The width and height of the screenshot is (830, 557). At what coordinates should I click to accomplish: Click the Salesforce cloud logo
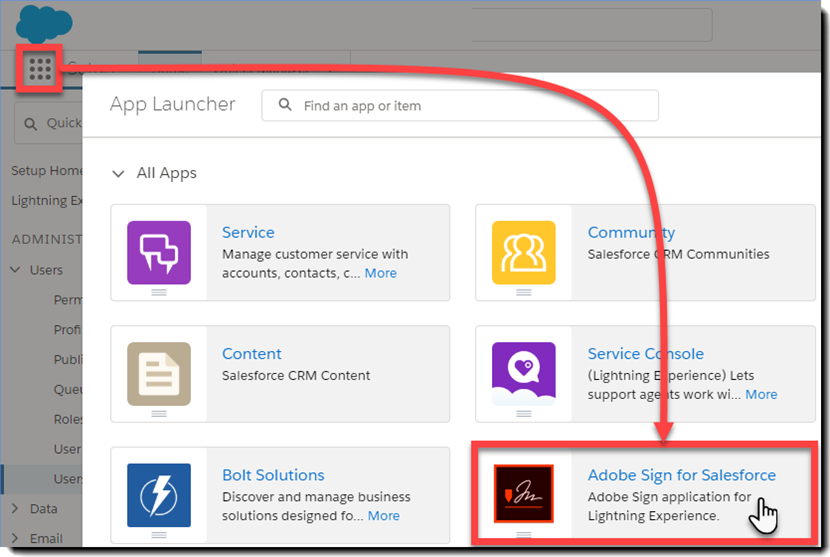pyautogui.click(x=44, y=24)
